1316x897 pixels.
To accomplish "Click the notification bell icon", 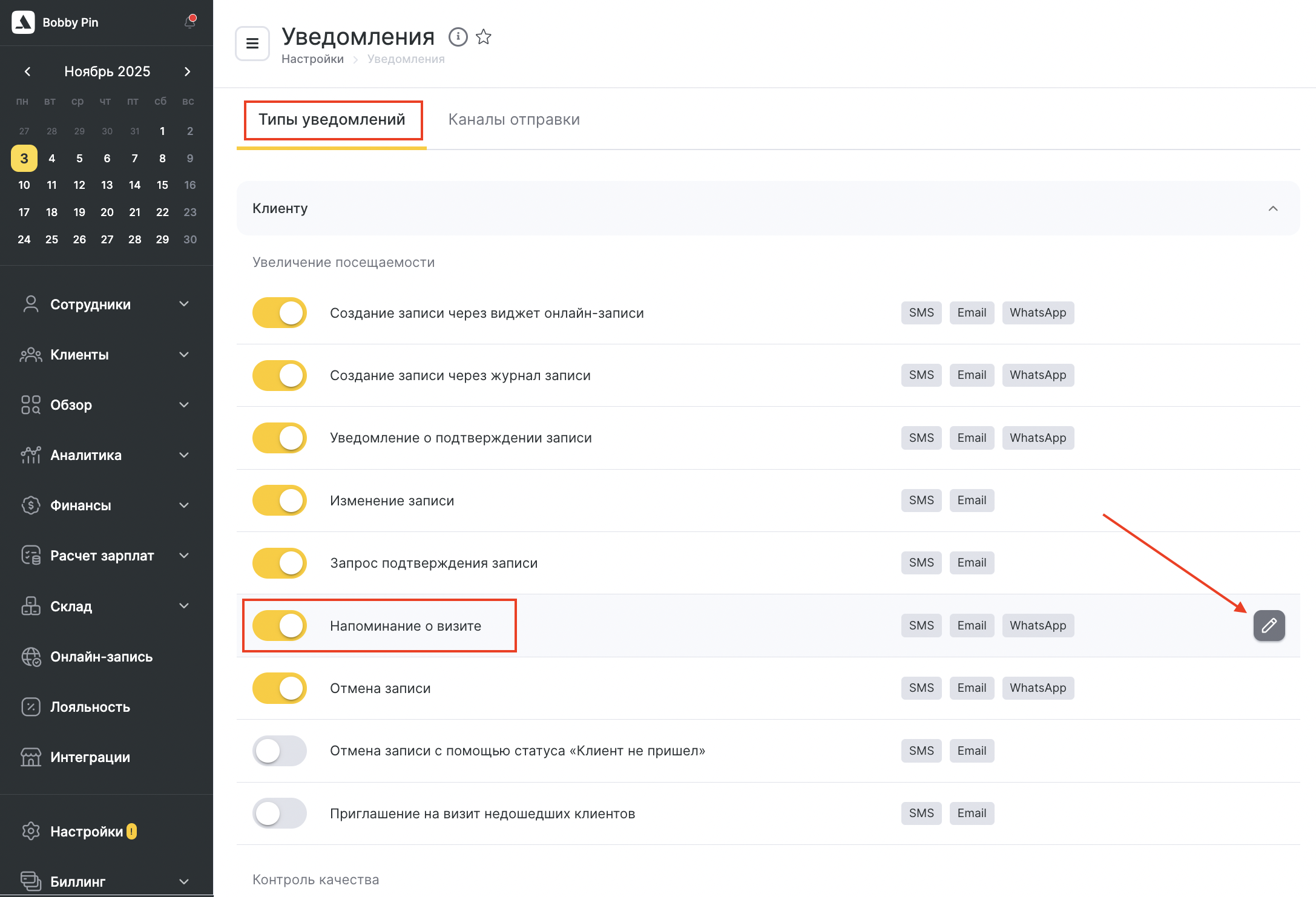I will (x=190, y=22).
